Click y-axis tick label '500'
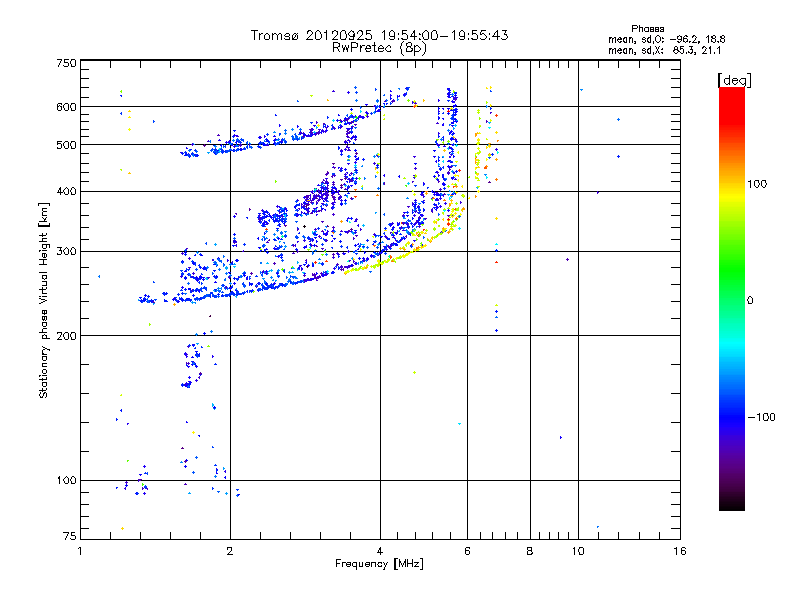 (66, 145)
